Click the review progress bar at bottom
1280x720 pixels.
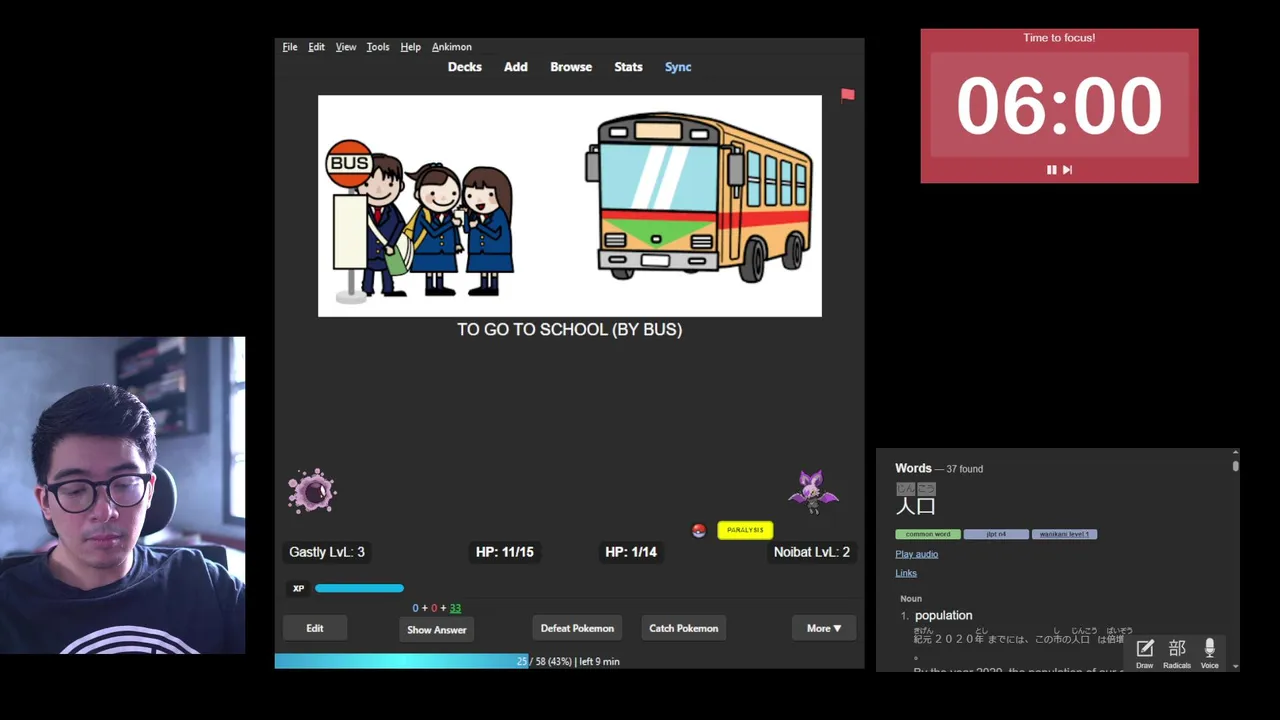tap(569, 661)
